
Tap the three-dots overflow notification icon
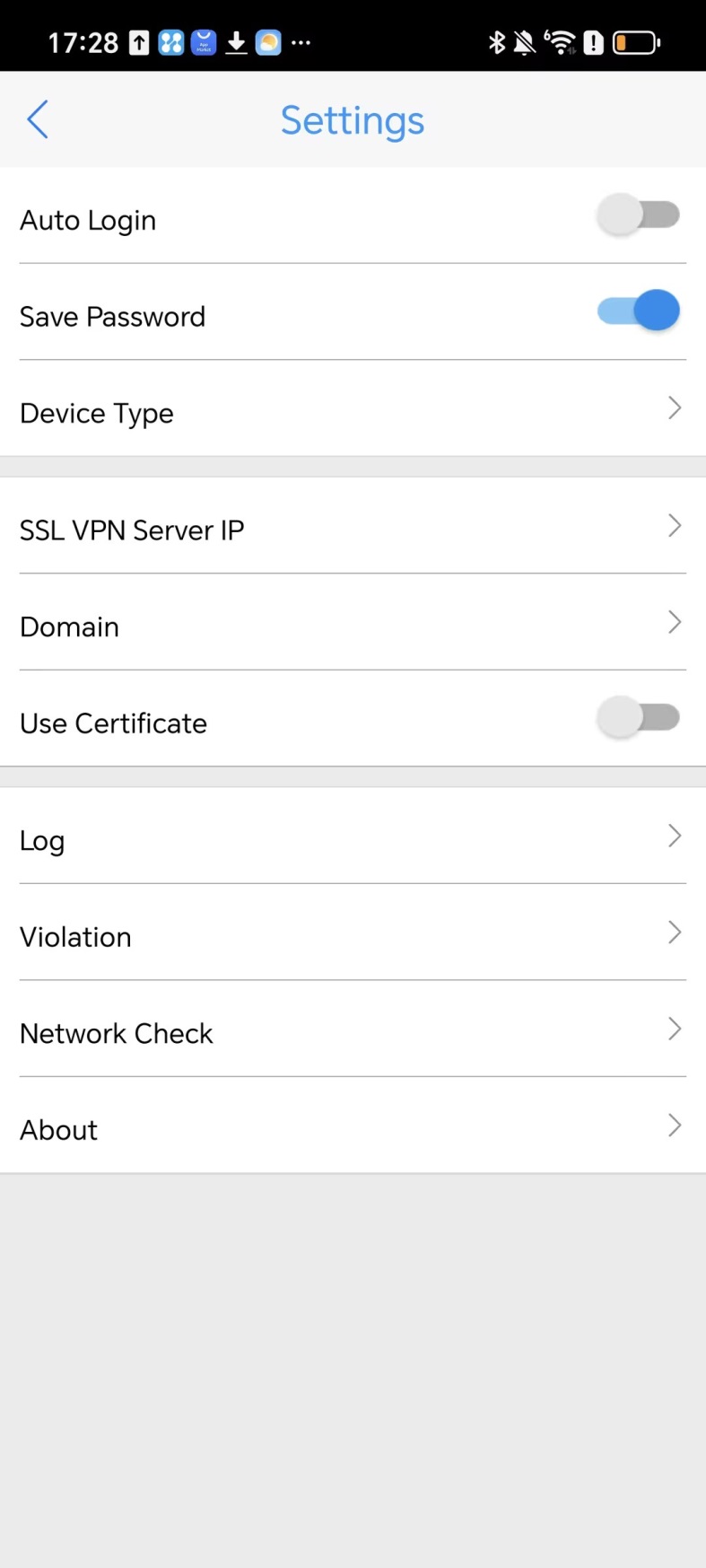(x=301, y=42)
